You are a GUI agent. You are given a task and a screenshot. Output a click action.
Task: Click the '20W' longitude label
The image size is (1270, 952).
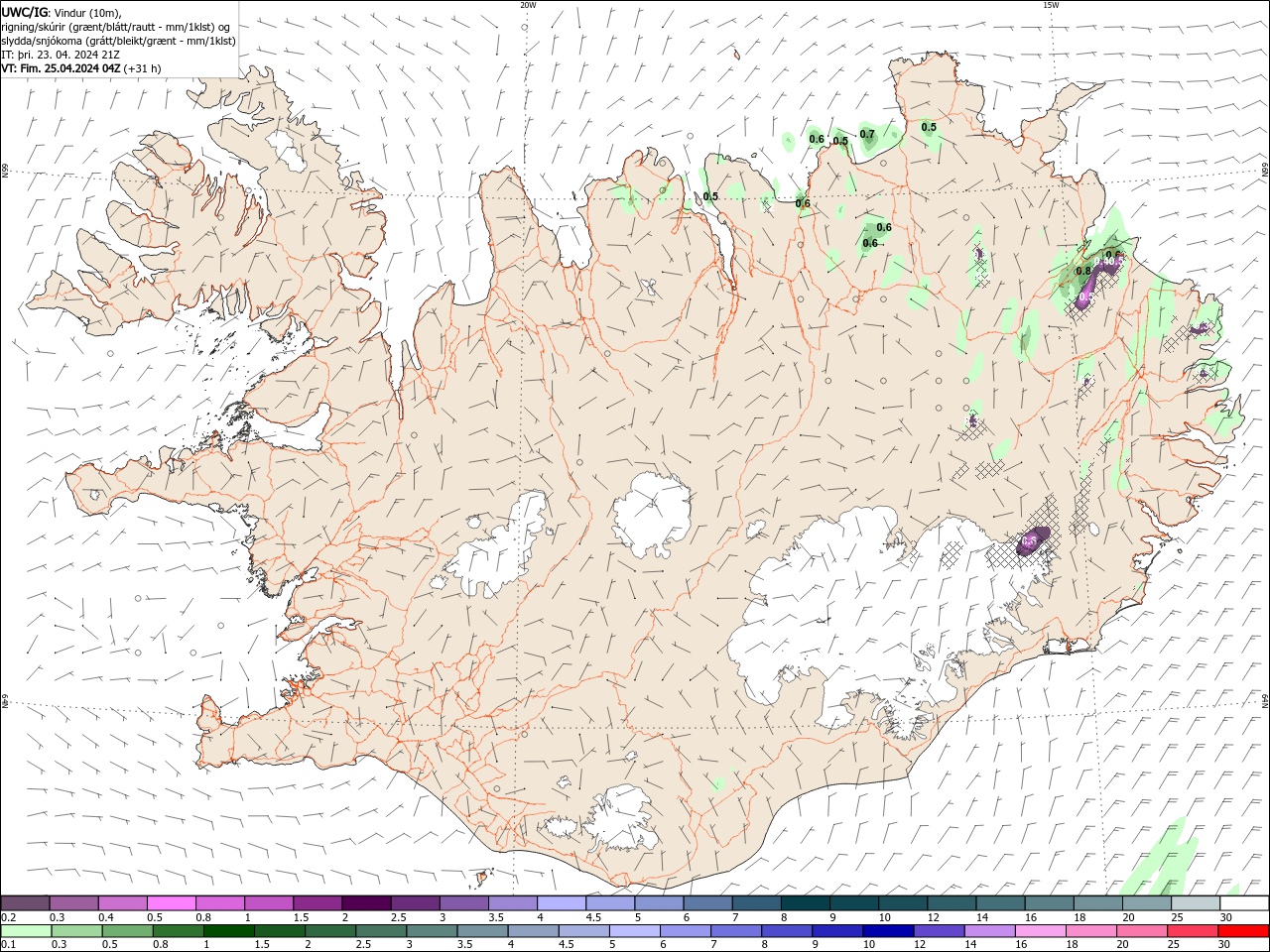pos(528,5)
